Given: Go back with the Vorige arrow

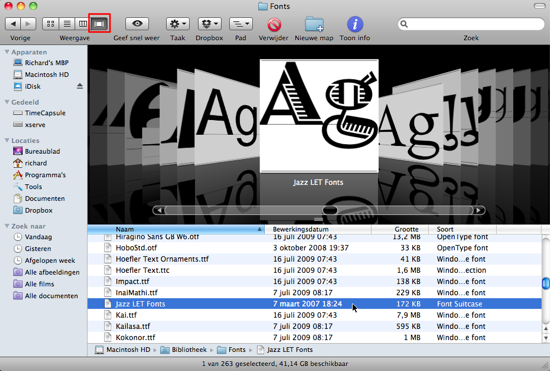Looking at the screenshot, I should tap(13, 24).
